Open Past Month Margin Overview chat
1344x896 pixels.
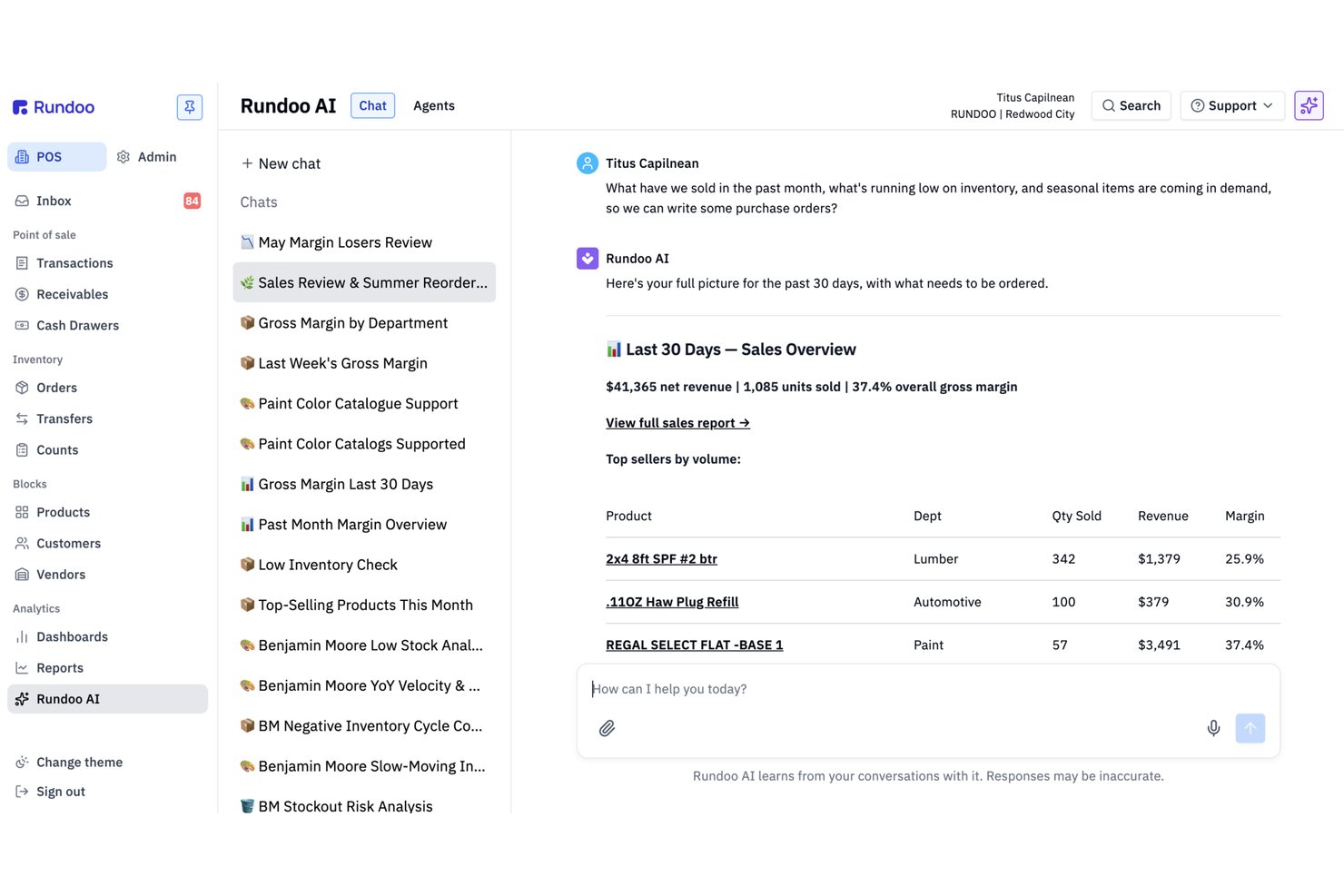pyautogui.click(x=364, y=525)
